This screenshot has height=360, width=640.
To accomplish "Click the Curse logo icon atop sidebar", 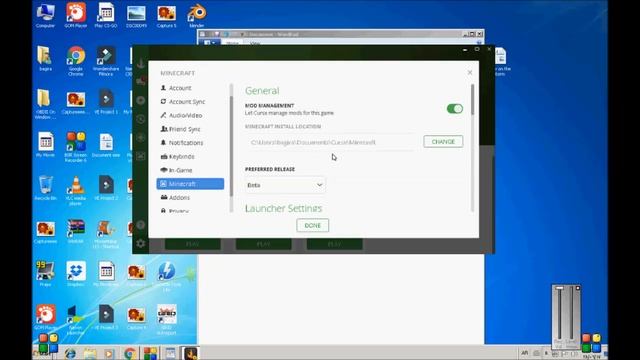I will (141, 63).
